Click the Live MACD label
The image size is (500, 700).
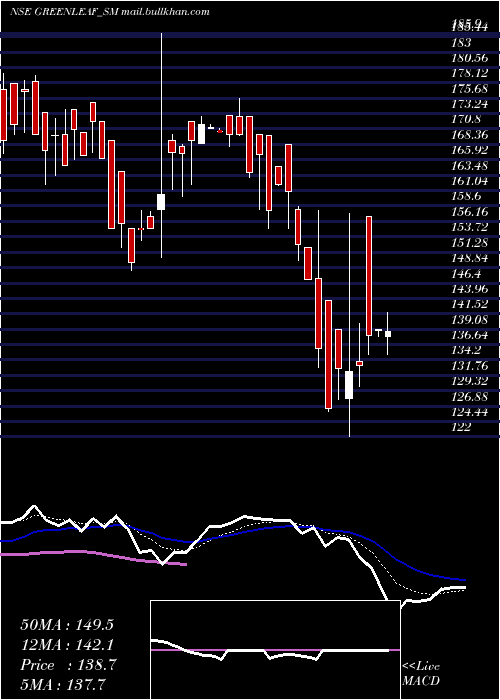pos(421,673)
